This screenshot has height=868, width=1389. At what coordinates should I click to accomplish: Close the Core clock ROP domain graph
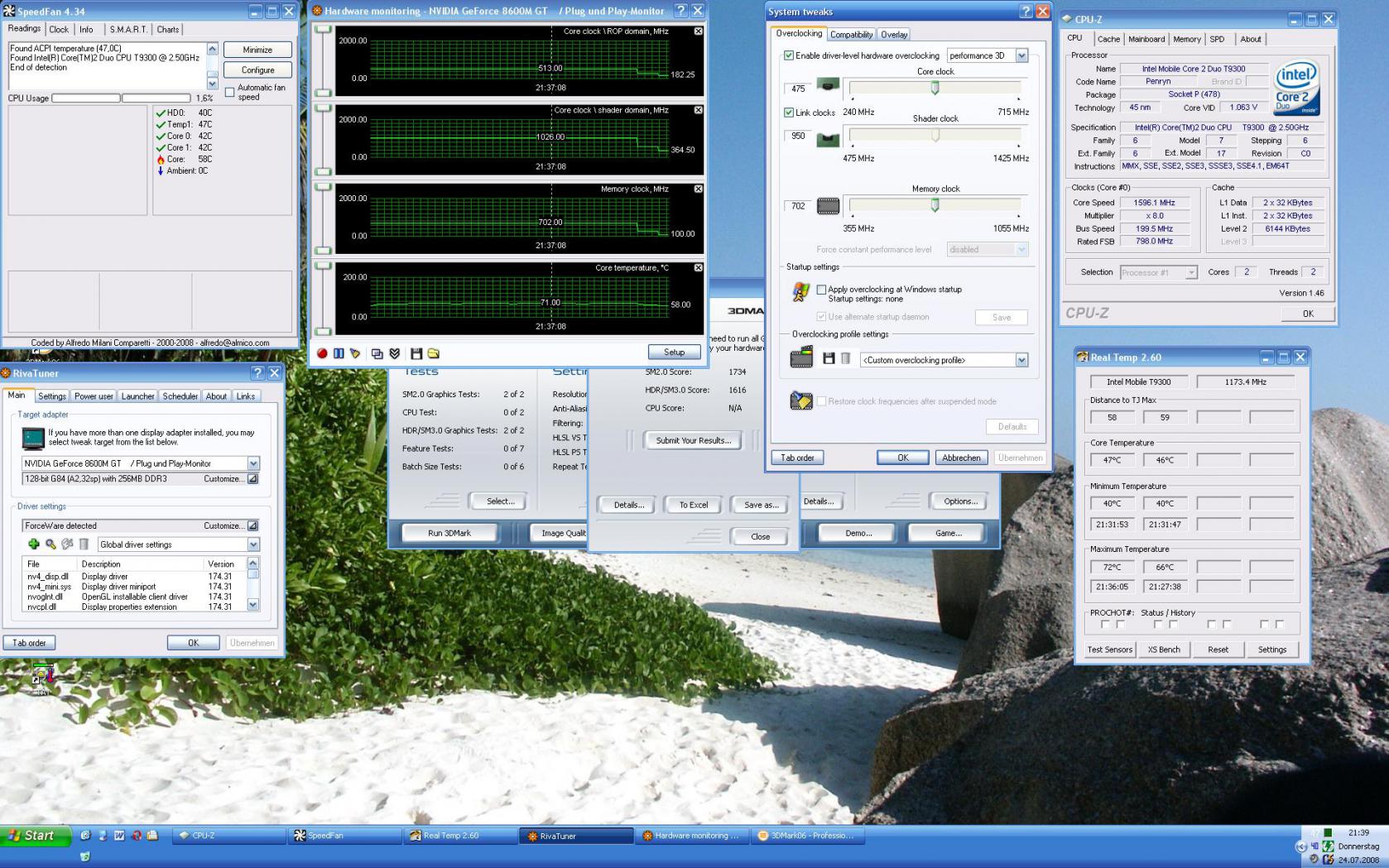(x=698, y=31)
